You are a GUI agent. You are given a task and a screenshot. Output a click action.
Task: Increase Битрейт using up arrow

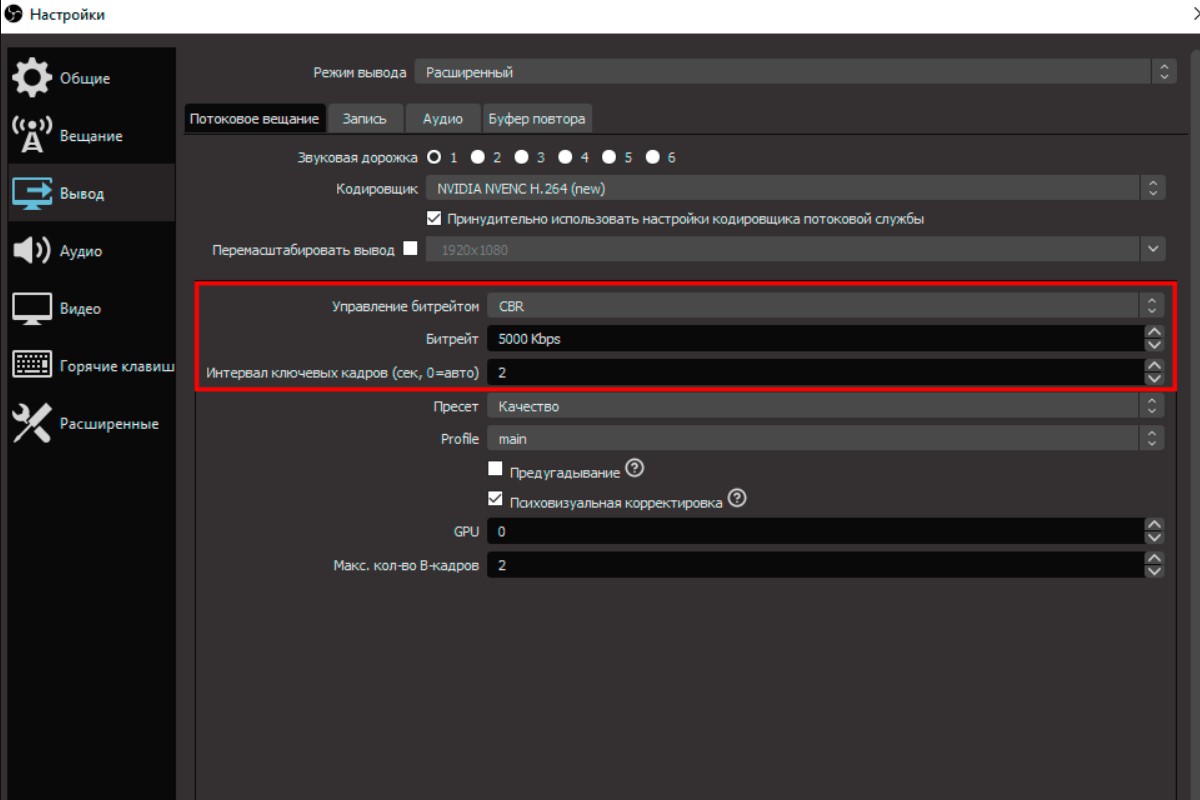coord(1154,332)
